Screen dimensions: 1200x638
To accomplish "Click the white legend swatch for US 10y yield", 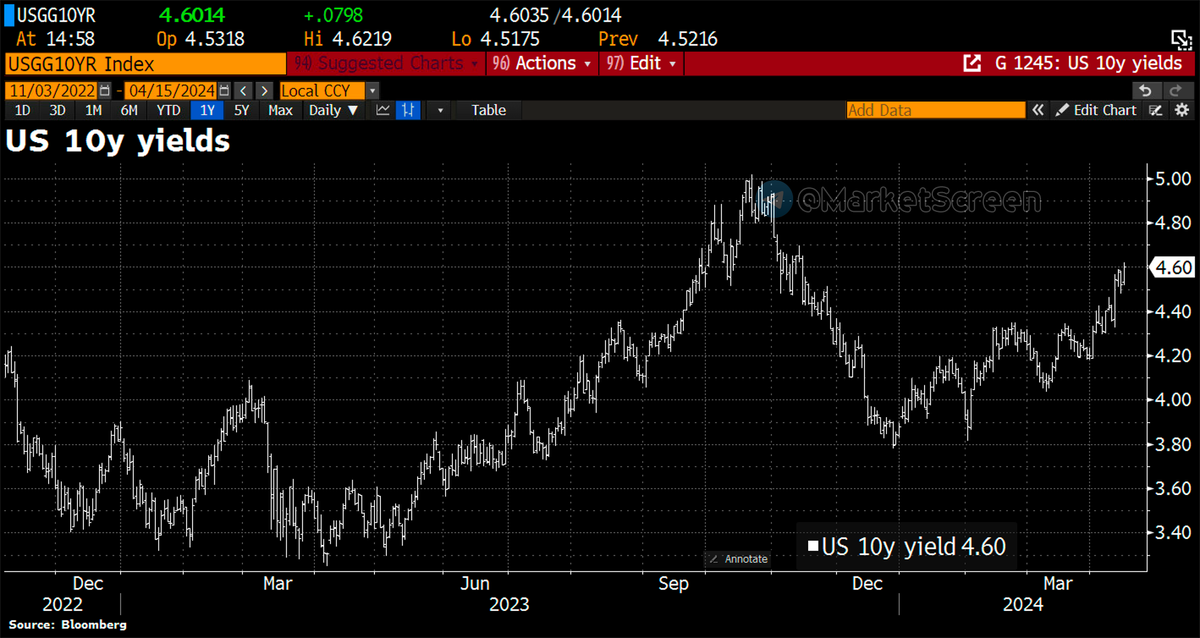I will point(813,546).
